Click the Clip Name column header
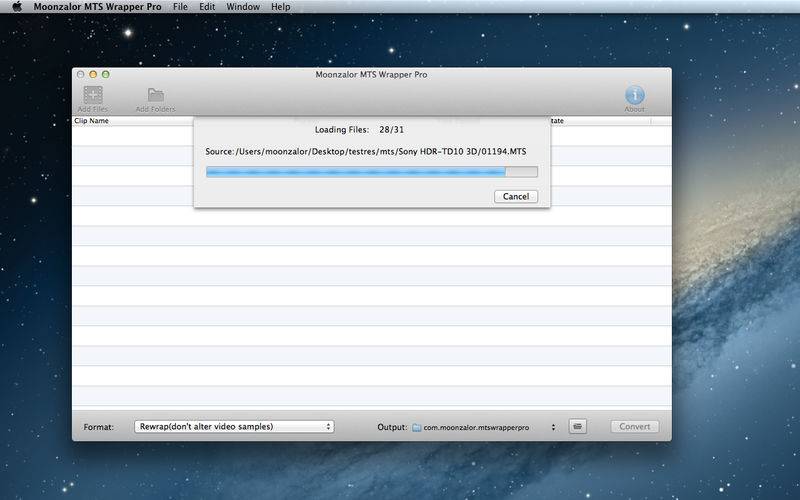This screenshot has width=800, height=500. coord(91,121)
